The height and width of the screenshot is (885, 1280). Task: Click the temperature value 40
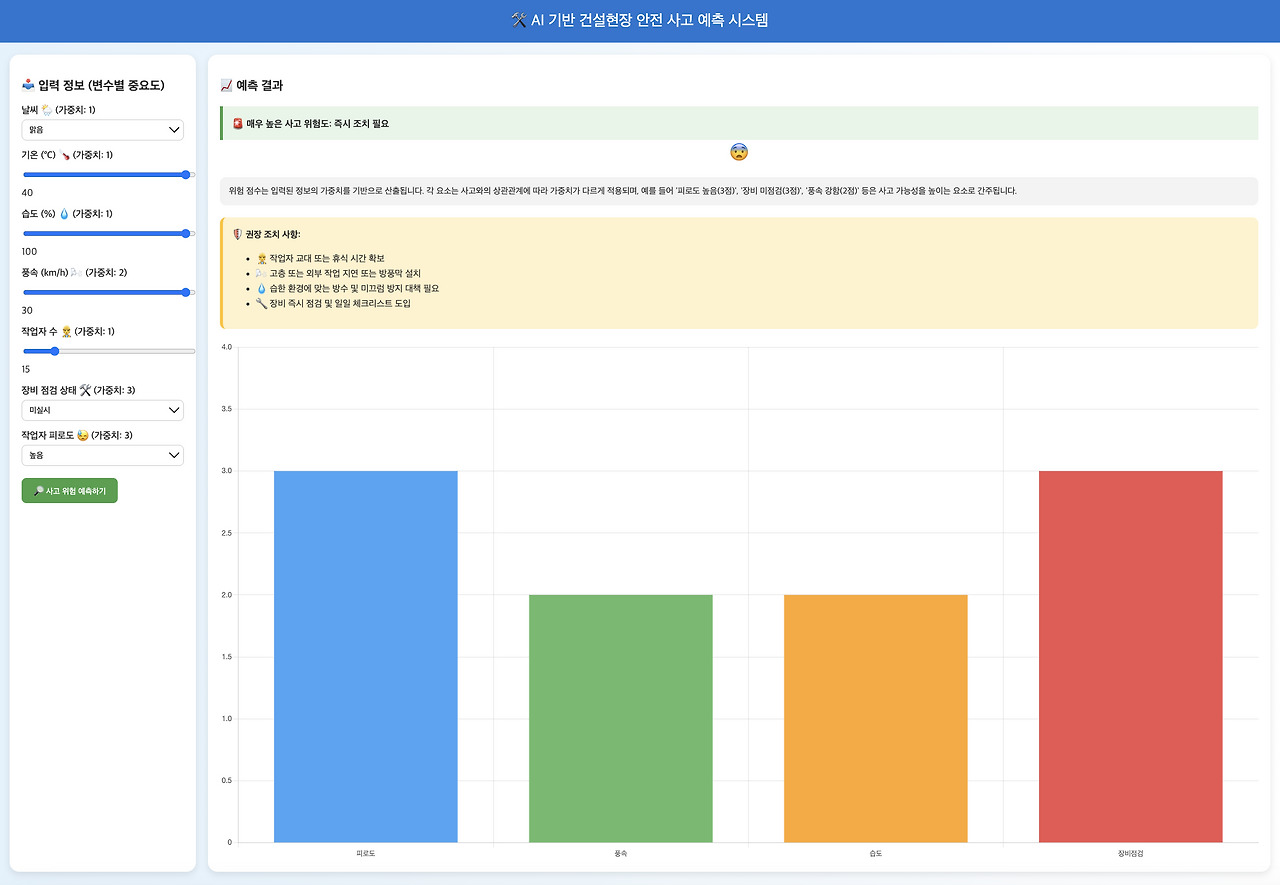click(x=27, y=192)
